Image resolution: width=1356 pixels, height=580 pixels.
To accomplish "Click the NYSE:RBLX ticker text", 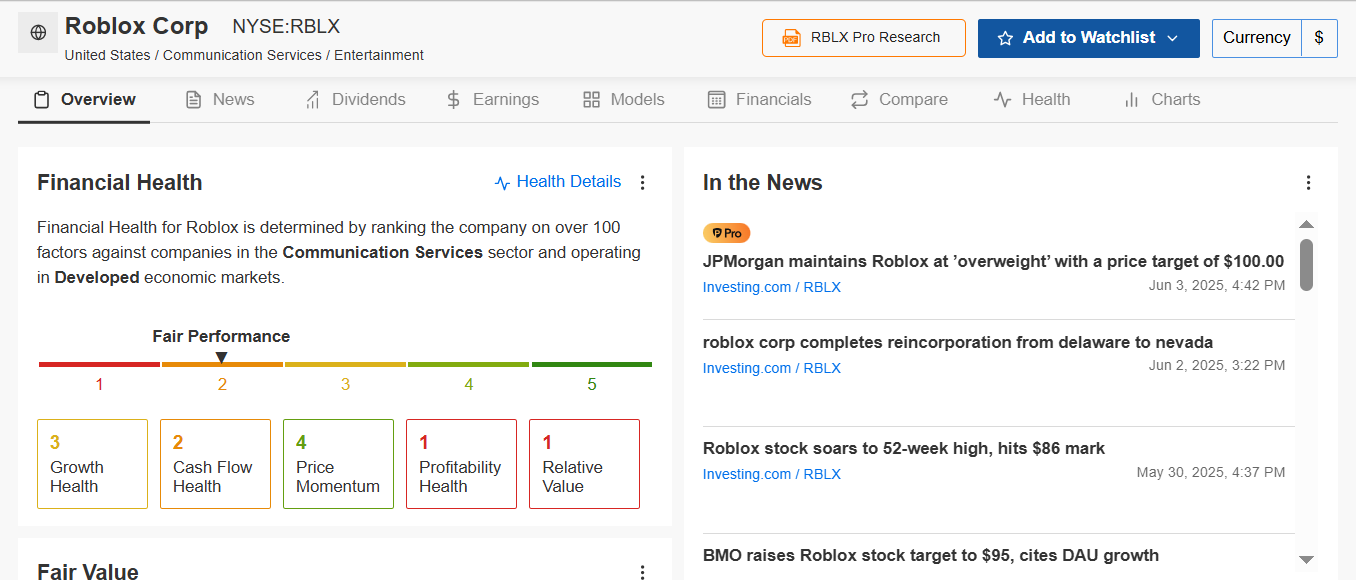I will tap(286, 27).
